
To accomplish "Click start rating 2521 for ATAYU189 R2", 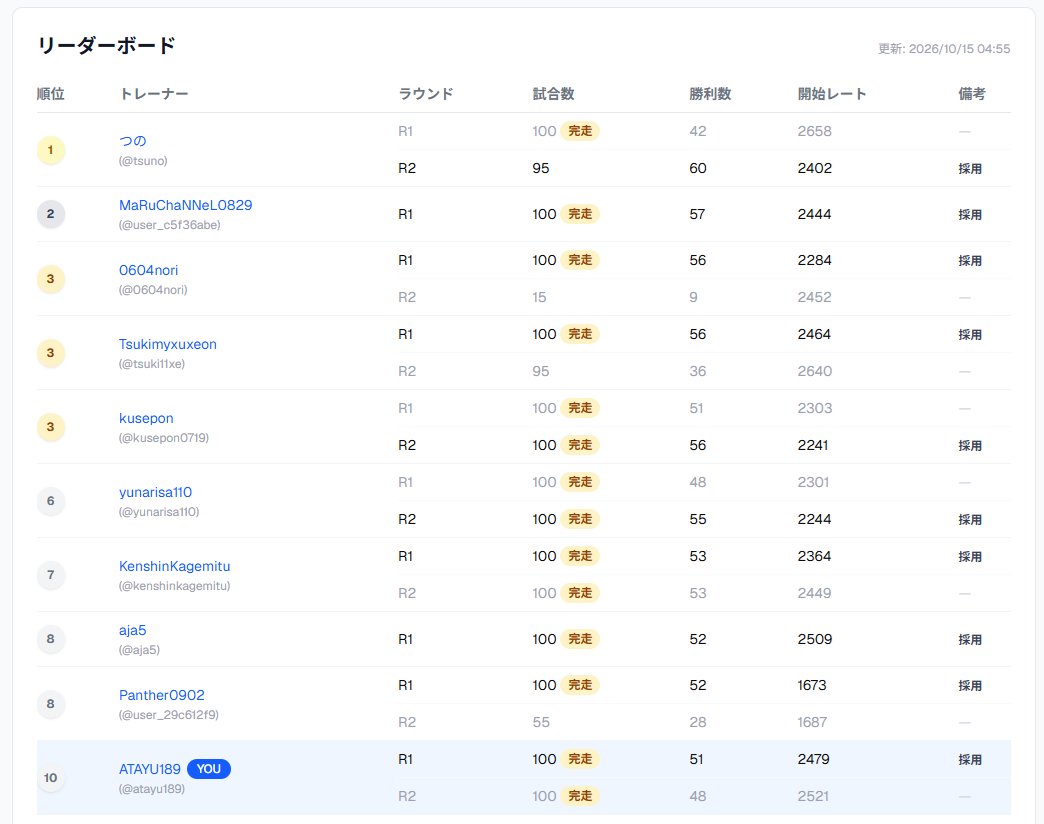I will 814,796.
